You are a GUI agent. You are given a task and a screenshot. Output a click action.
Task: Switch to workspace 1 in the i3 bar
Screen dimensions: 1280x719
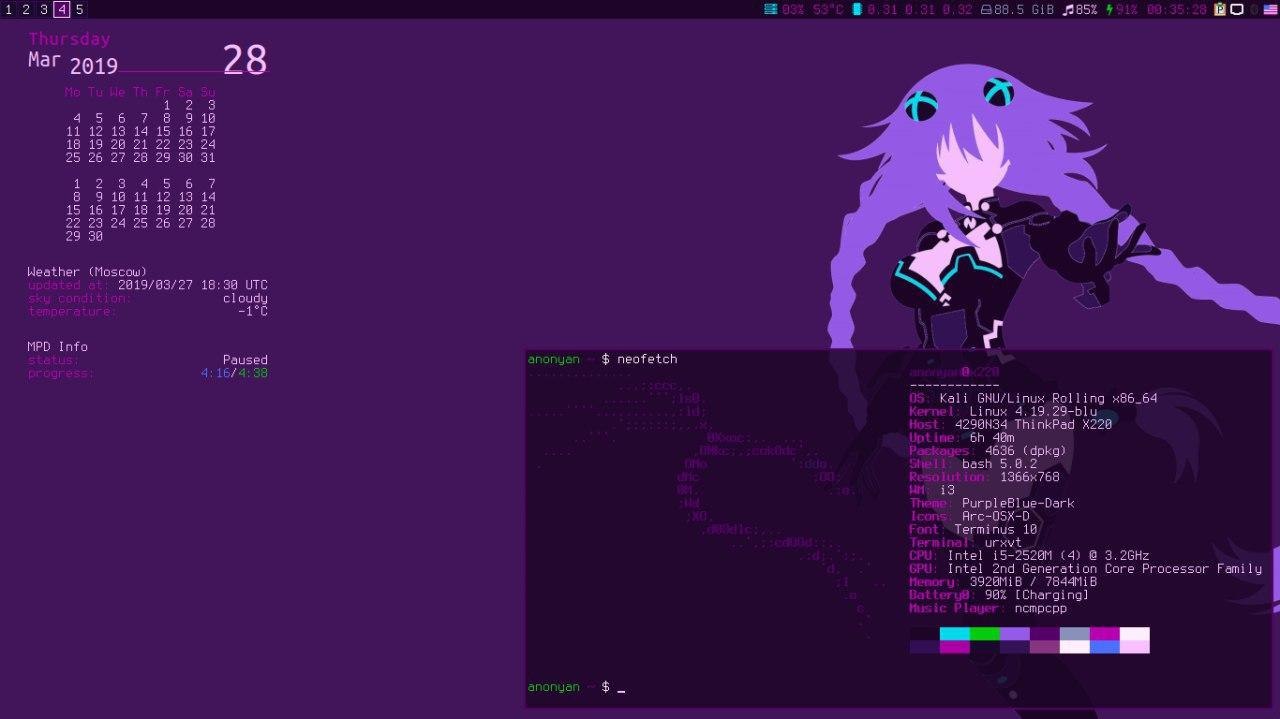[x=8, y=9]
